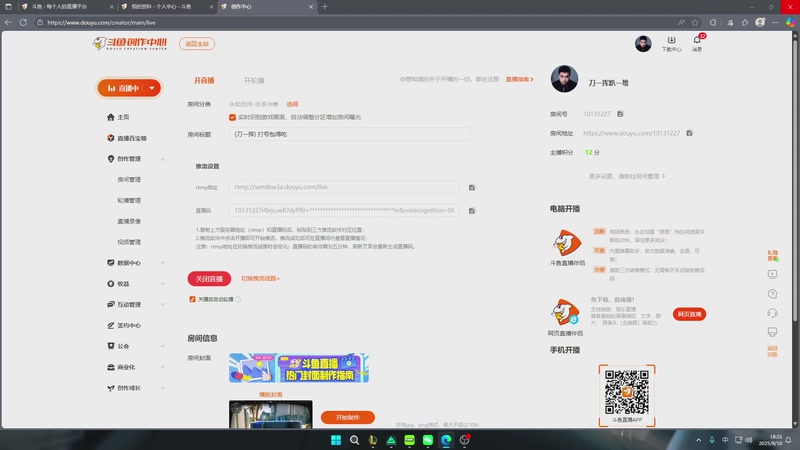Screen dimensions: 800x450
Task: Click the 互动管理 sidebar icon
Action: point(111,305)
